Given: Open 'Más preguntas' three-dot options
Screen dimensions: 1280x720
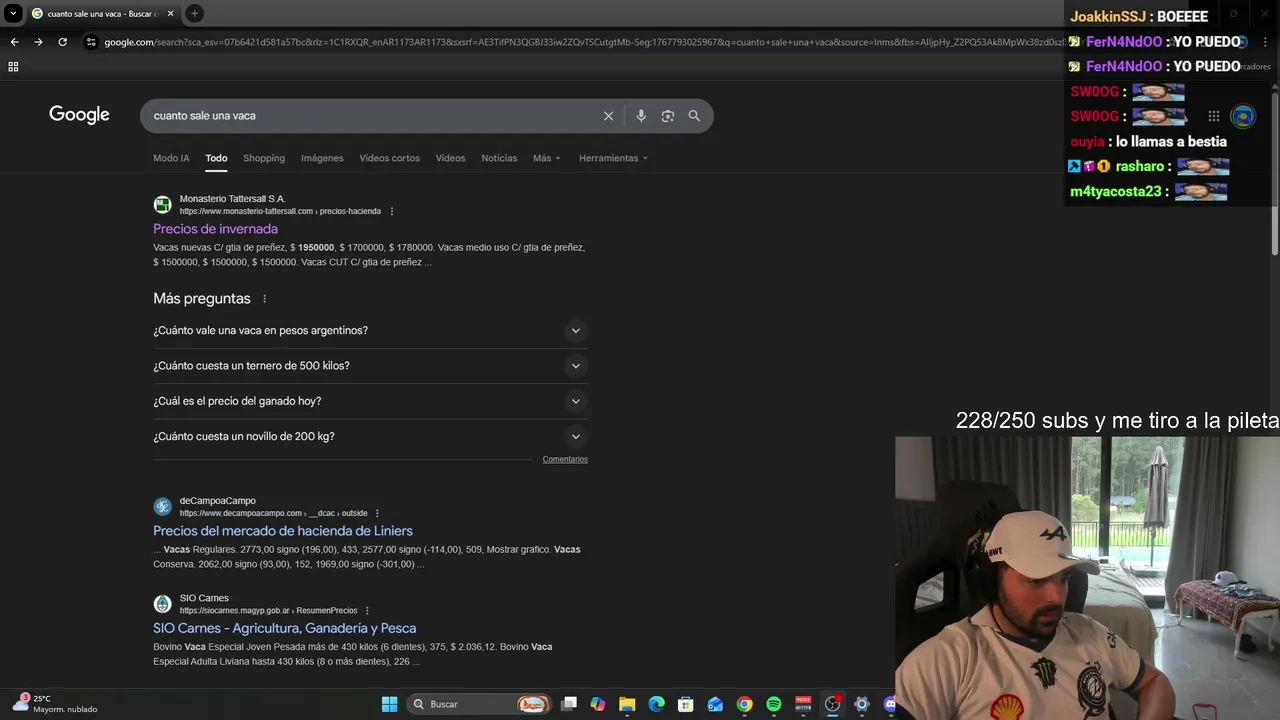Looking at the screenshot, I should (x=264, y=299).
